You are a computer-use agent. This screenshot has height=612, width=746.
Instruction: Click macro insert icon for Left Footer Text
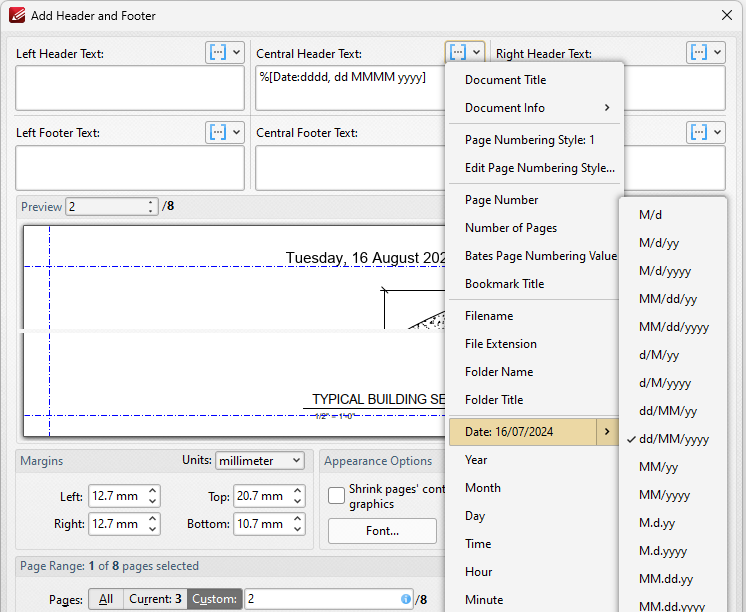pos(218,132)
